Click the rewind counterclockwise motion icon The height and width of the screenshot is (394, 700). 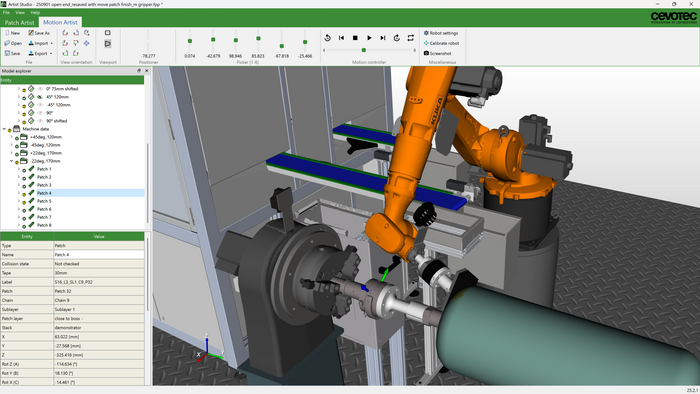(x=327, y=38)
